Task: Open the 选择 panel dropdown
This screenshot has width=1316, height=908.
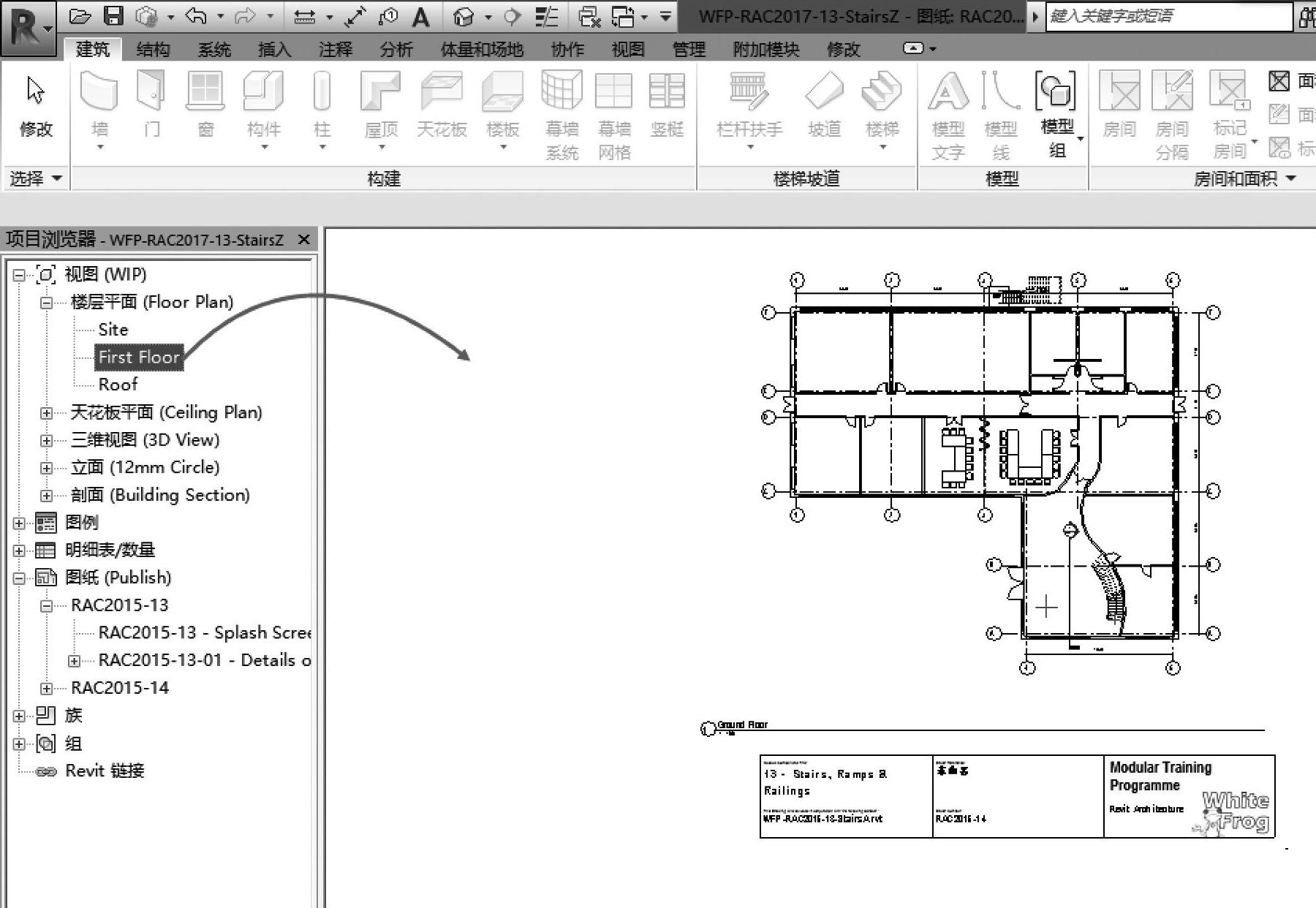Action: (35, 178)
